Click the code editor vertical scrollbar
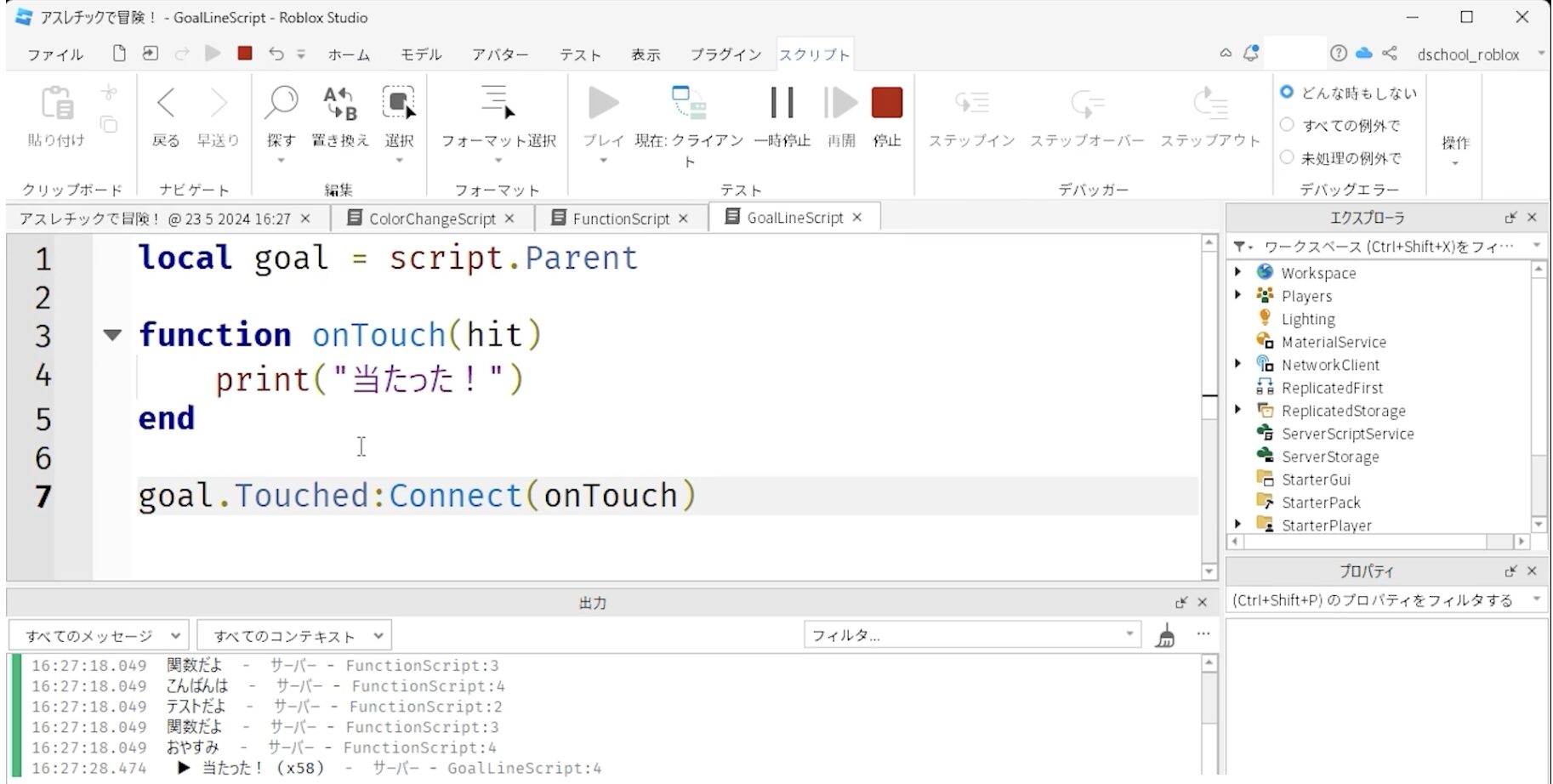Viewport: 1553px width, 784px height. pyautogui.click(x=1209, y=406)
